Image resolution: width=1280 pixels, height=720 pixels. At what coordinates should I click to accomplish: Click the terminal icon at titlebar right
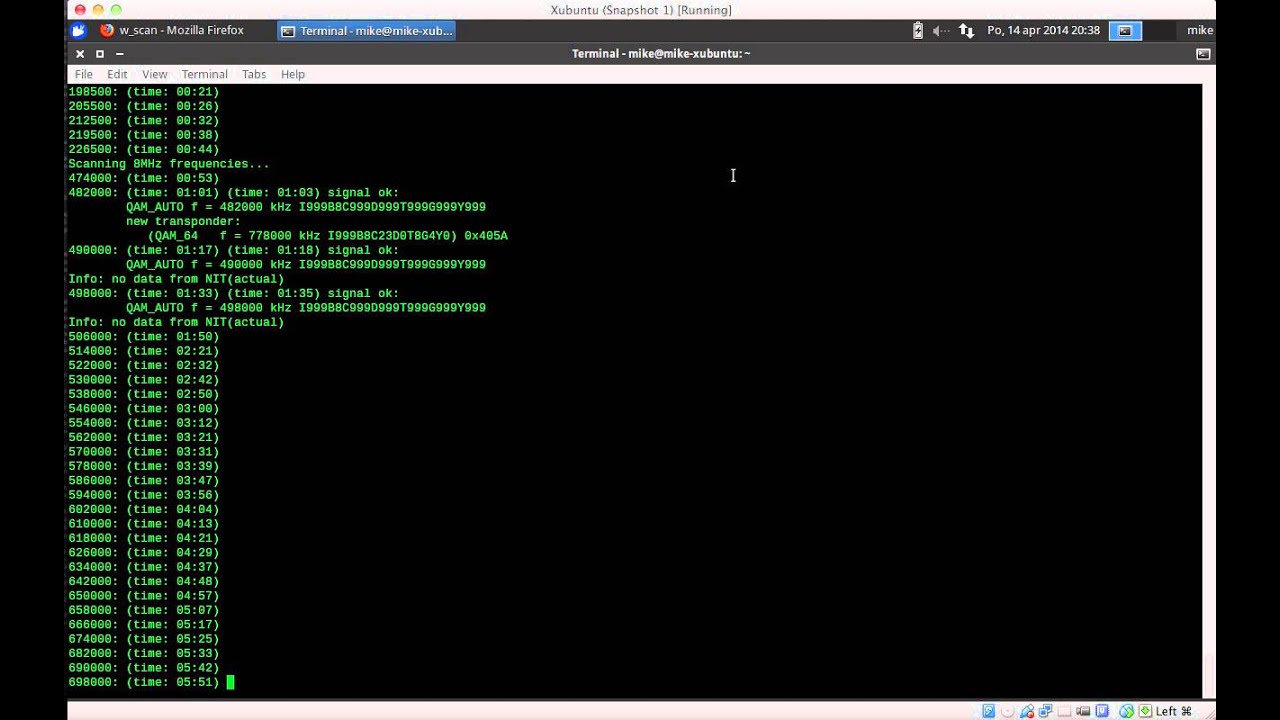tap(1203, 54)
